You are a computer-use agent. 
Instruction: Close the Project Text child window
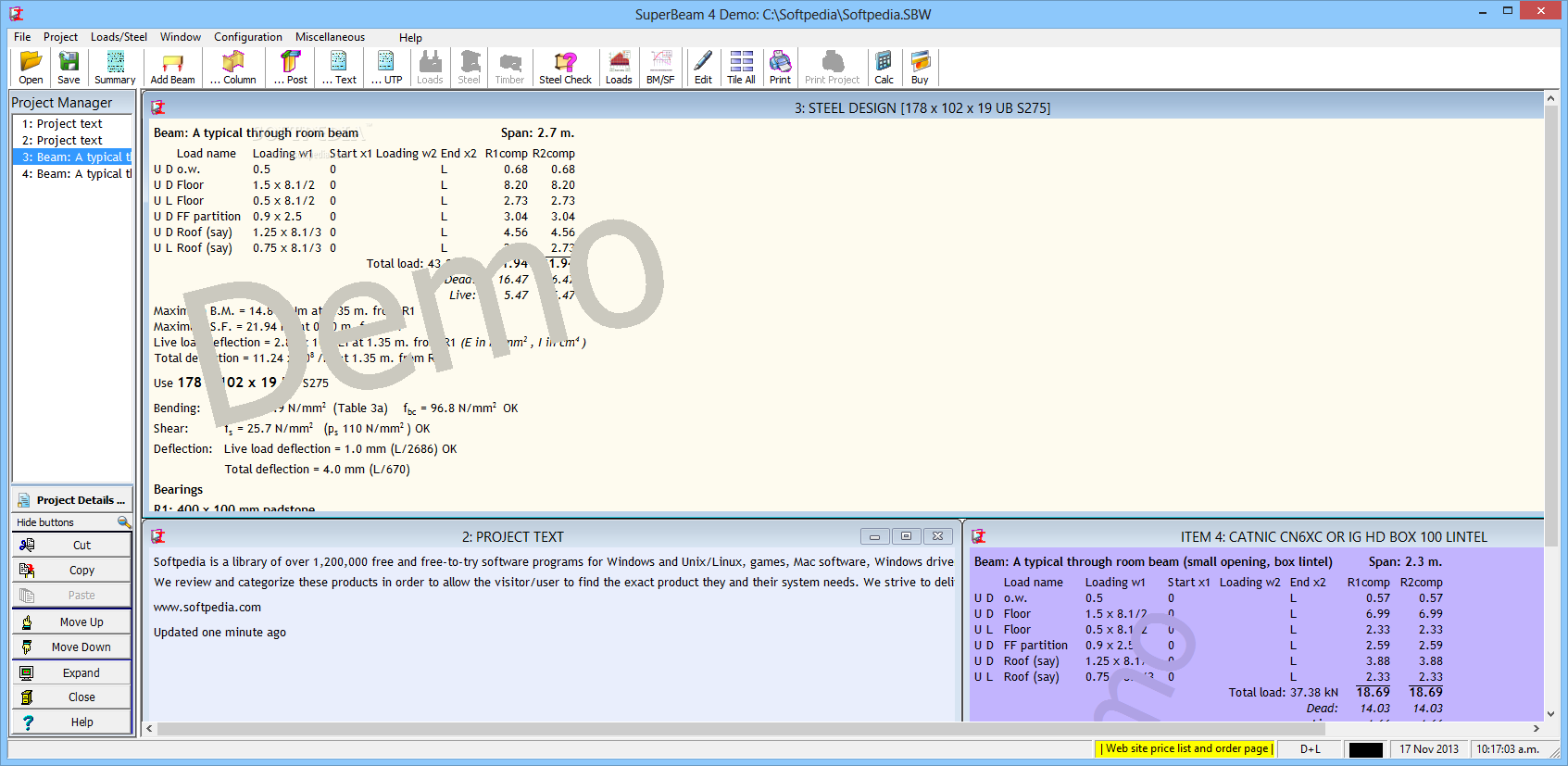point(937,536)
